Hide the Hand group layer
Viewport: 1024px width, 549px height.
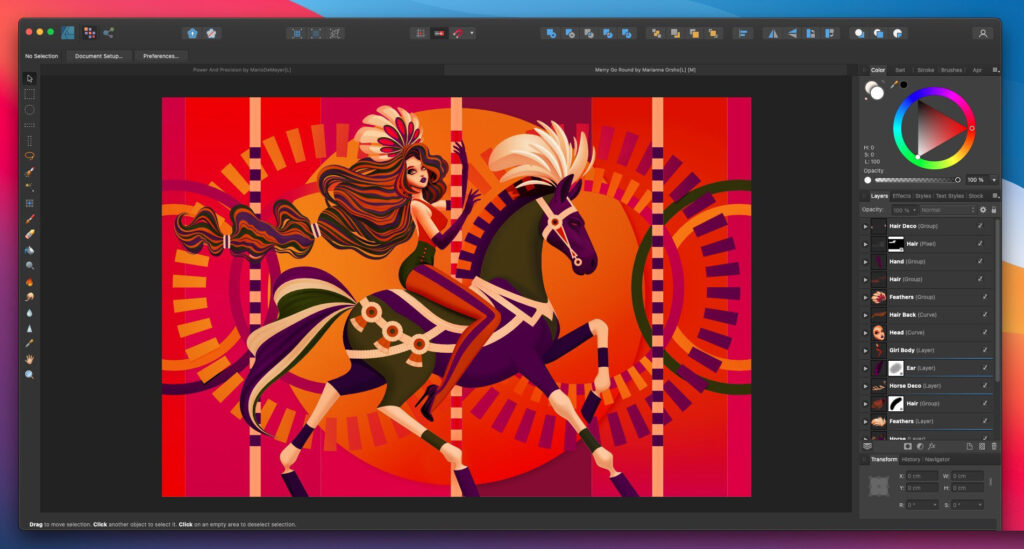[980, 261]
